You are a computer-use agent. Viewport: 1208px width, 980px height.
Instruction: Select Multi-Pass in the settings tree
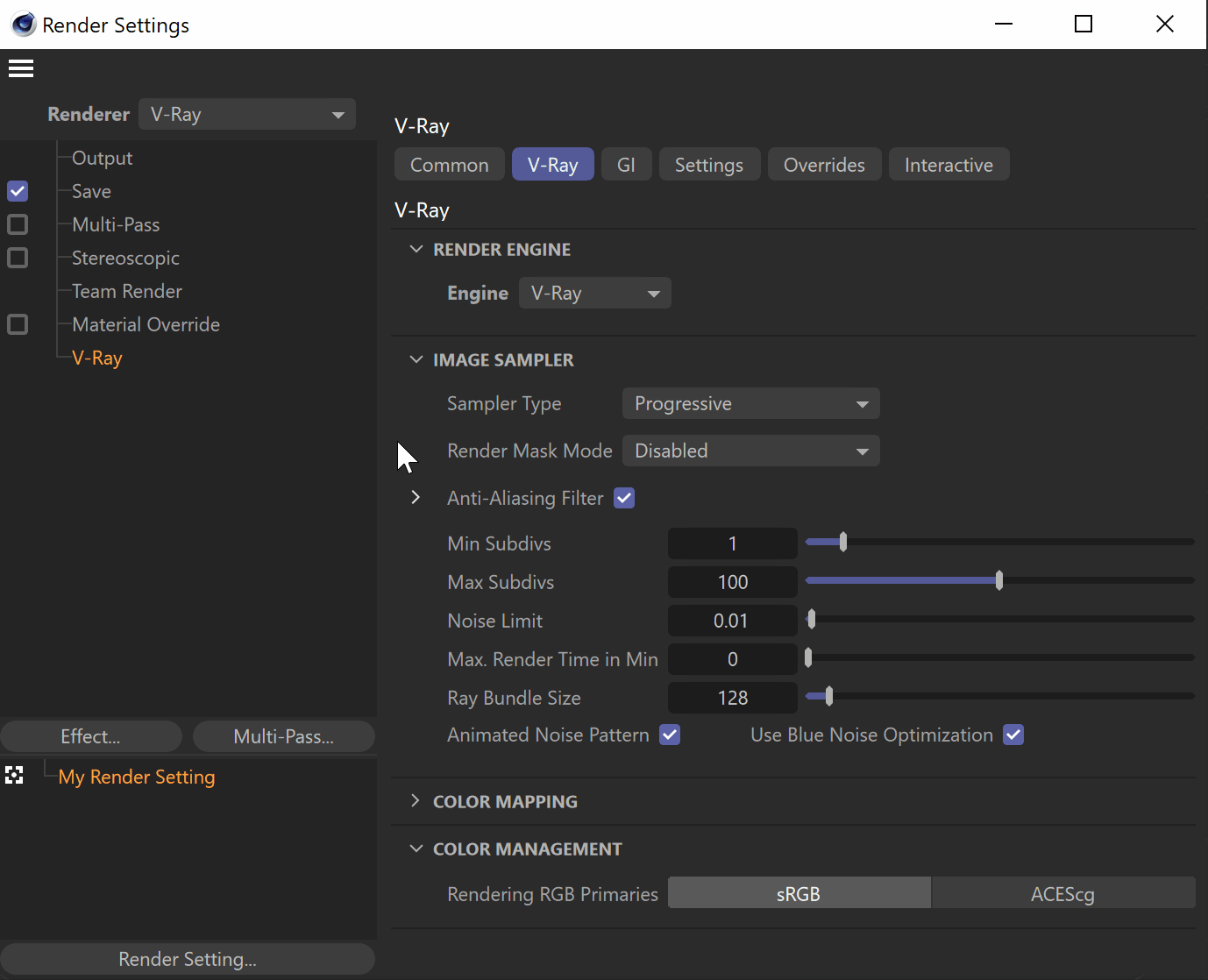(116, 224)
